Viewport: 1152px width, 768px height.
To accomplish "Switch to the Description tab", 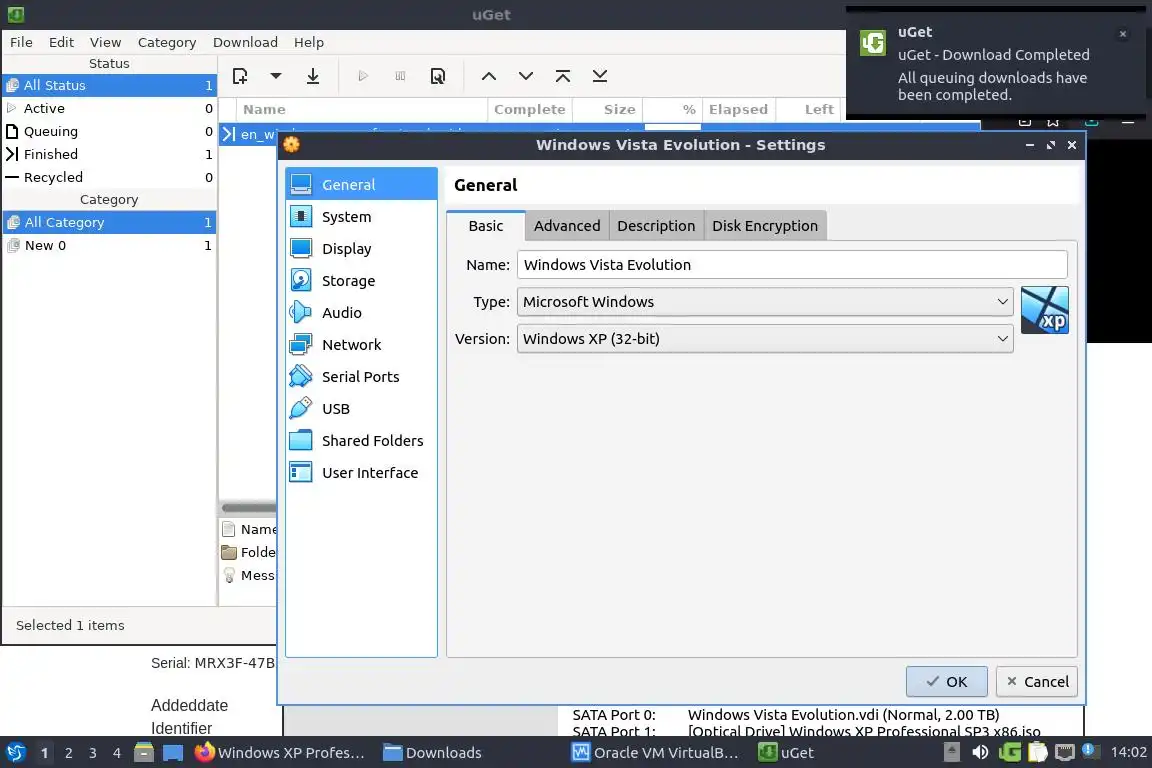I will [656, 226].
